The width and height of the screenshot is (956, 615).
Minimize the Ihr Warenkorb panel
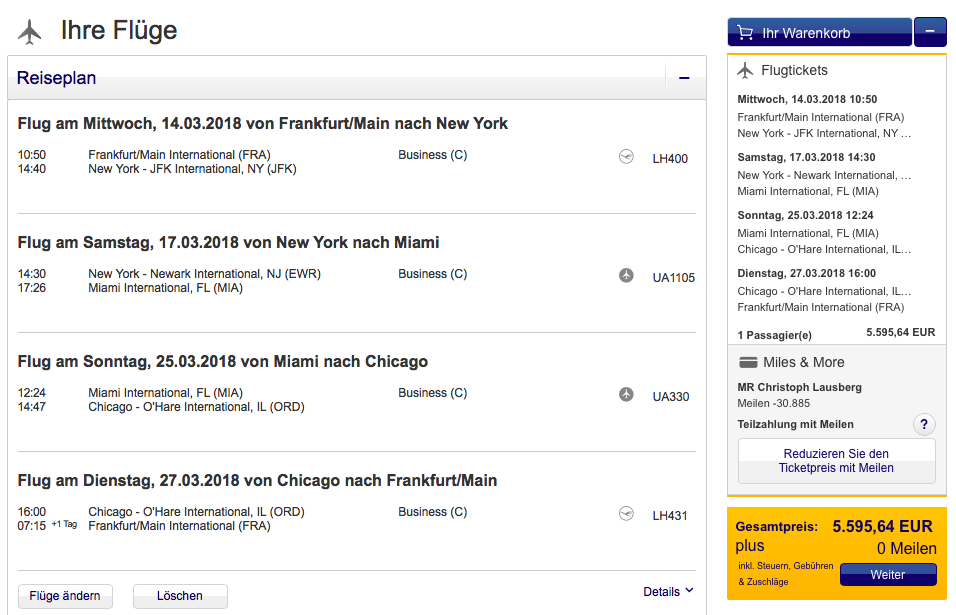coord(930,32)
